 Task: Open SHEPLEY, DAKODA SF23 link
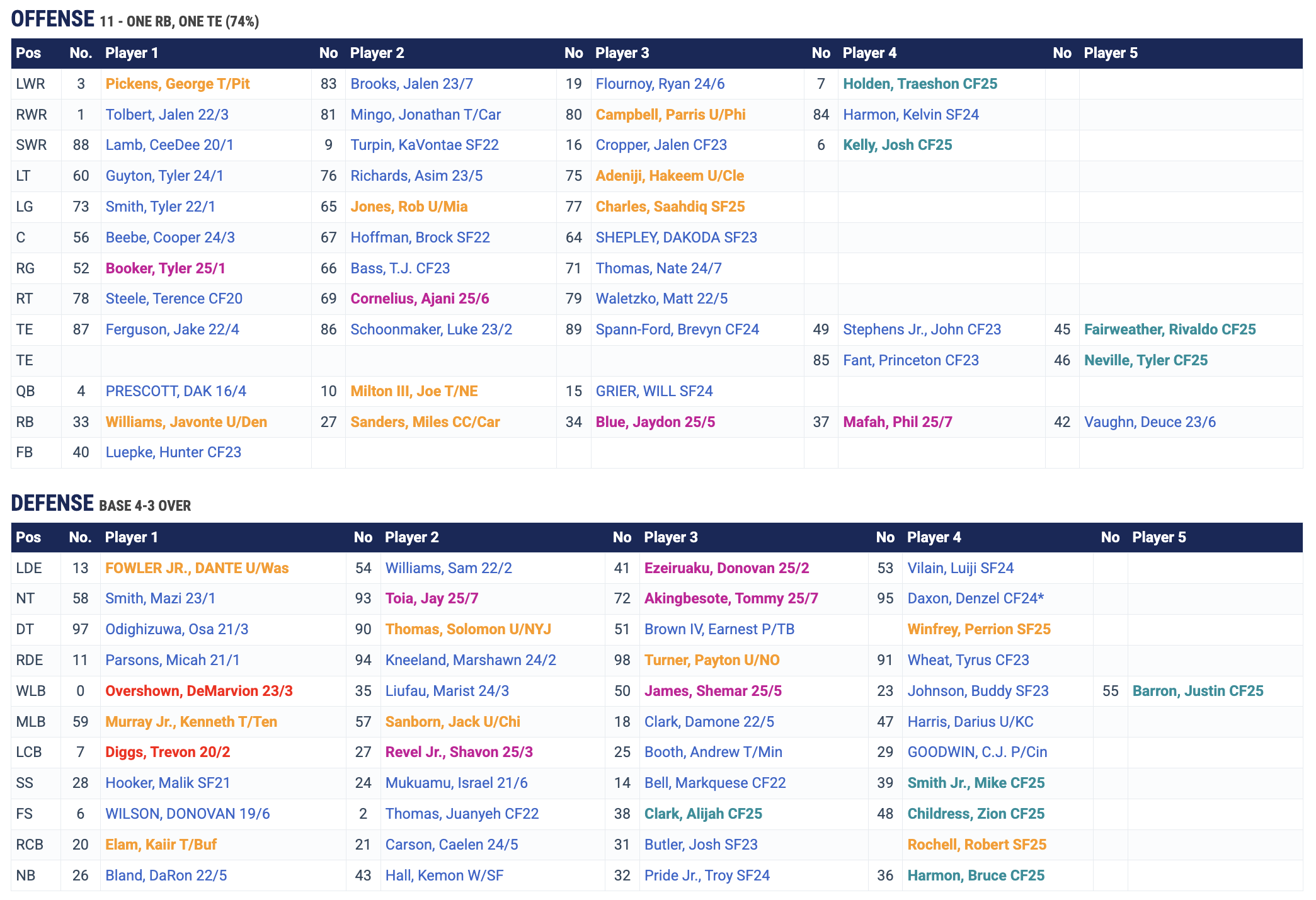click(677, 237)
